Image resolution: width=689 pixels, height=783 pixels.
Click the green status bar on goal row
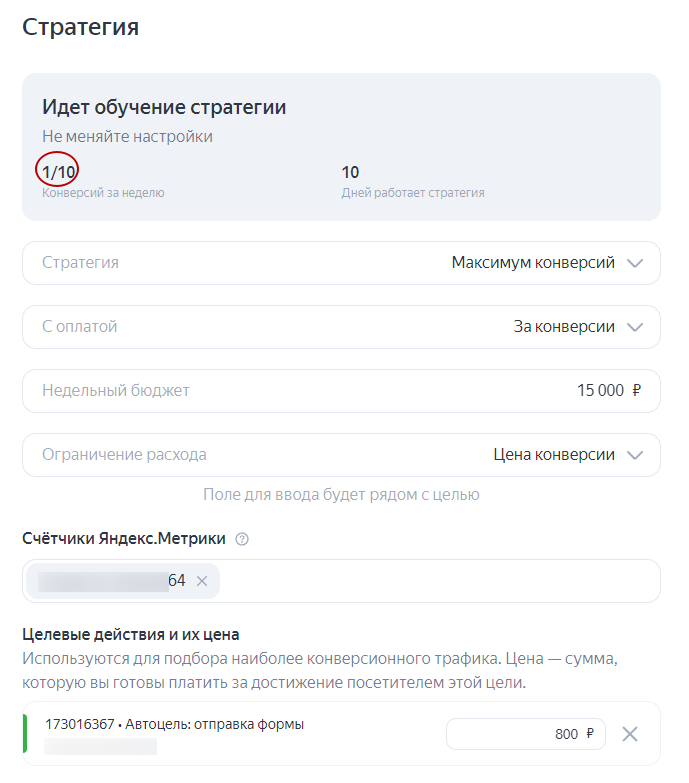coord(25,734)
